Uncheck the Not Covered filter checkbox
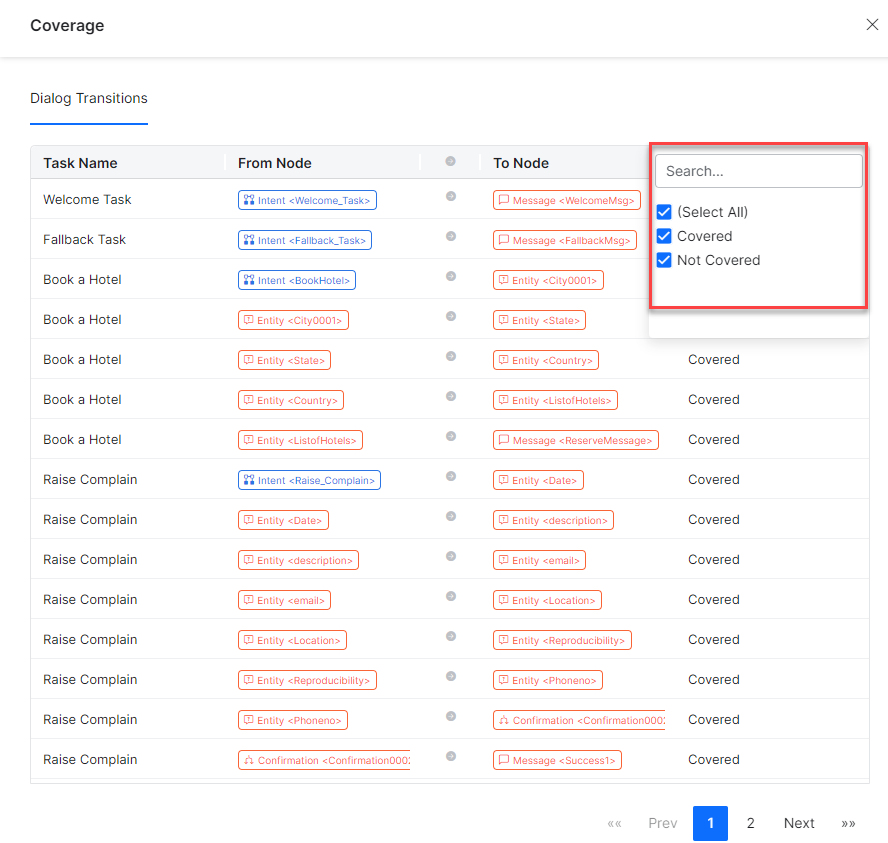The width and height of the screenshot is (888, 843). pos(664,260)
